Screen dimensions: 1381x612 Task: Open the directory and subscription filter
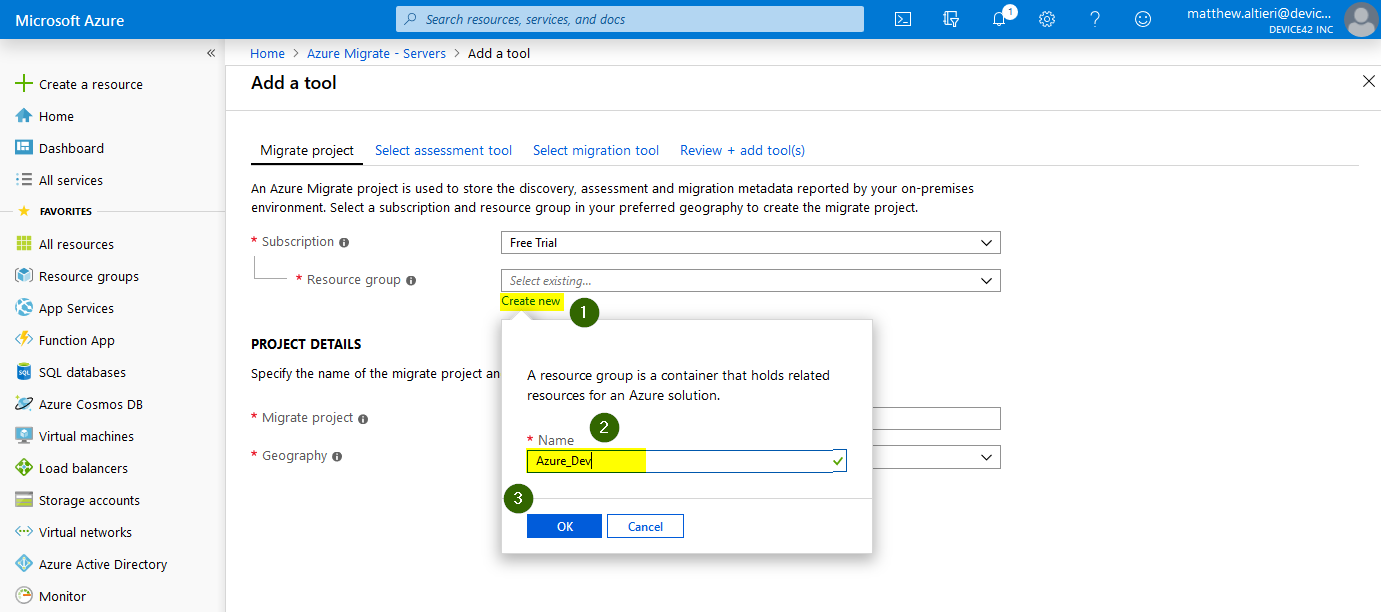(x=950, y=18)
